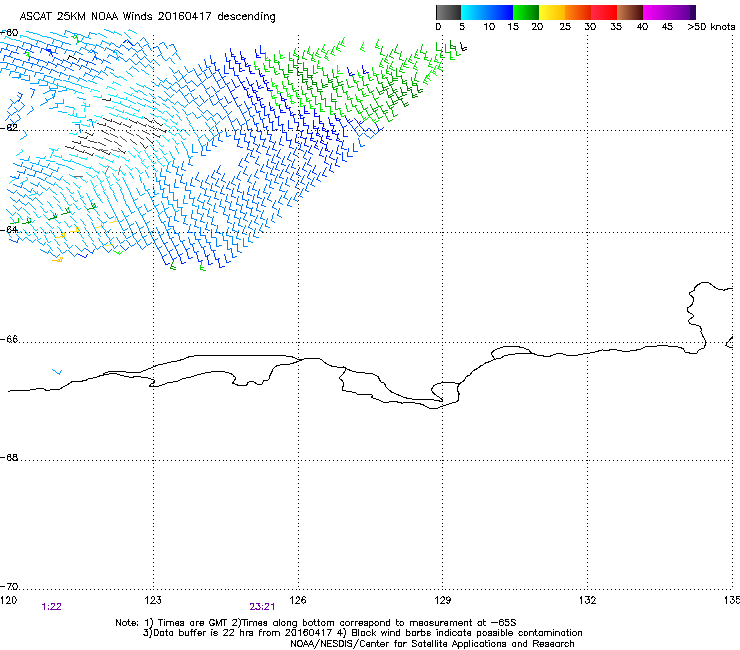
Task: Click the '126' longitude axis label
Action: coord(298,600)
